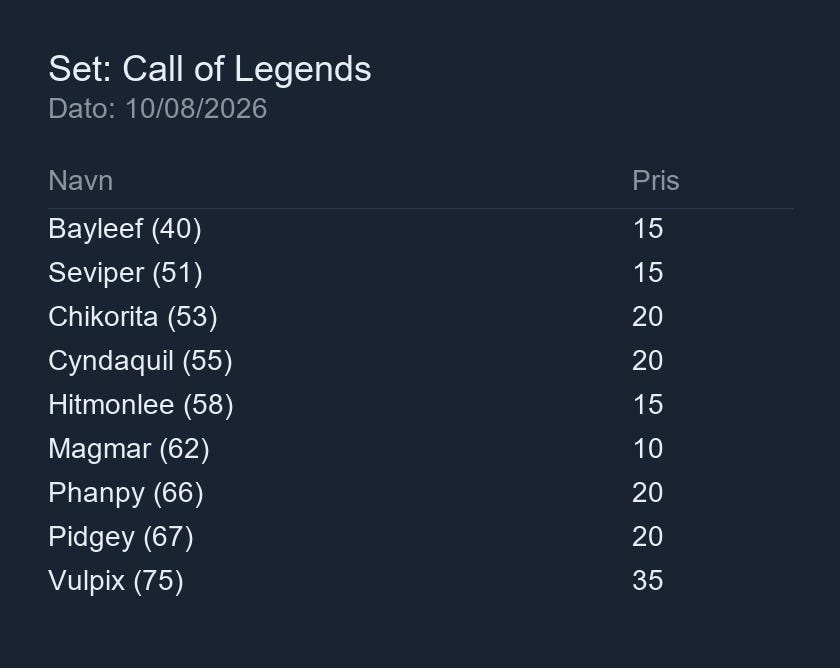The height and width of the screenshot is (668, 840).
Task: Click the Vulpix (75) name
Action: tap(116, 580)
